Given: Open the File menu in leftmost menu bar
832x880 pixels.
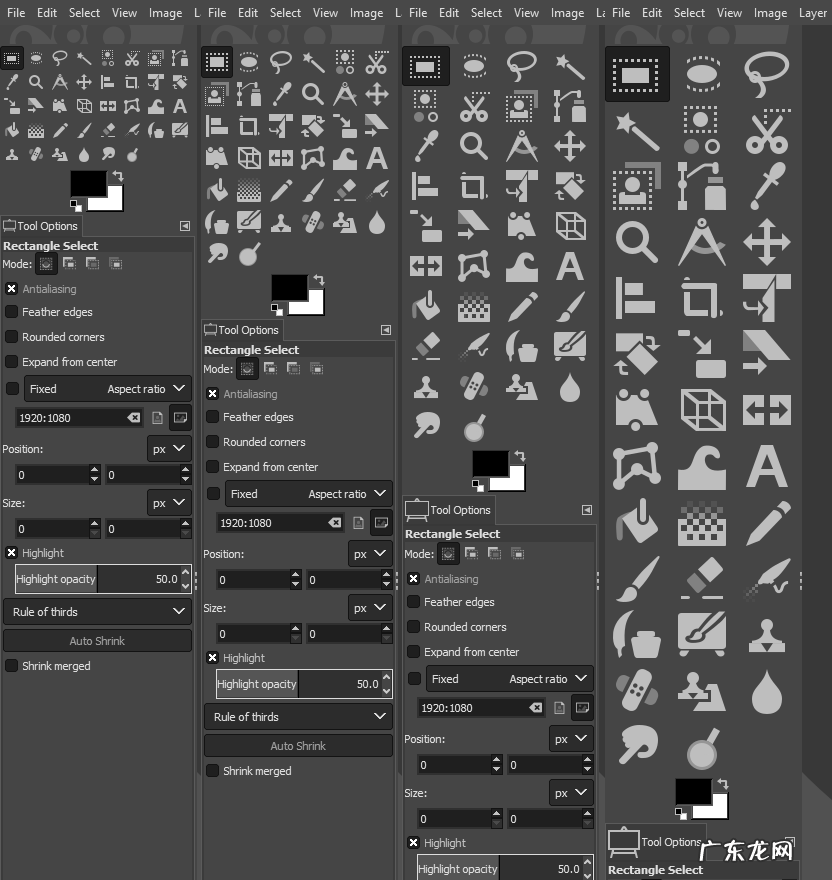Looking at the screenshot, I should tap(16, 13).
